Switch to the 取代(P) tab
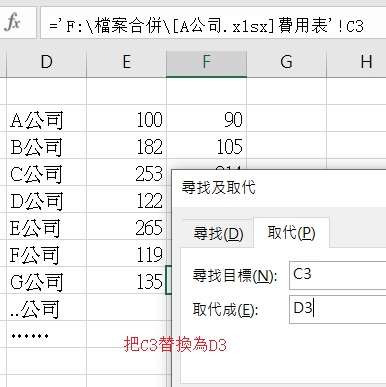Viewport: 386px width, 387px height. point(291,232)
